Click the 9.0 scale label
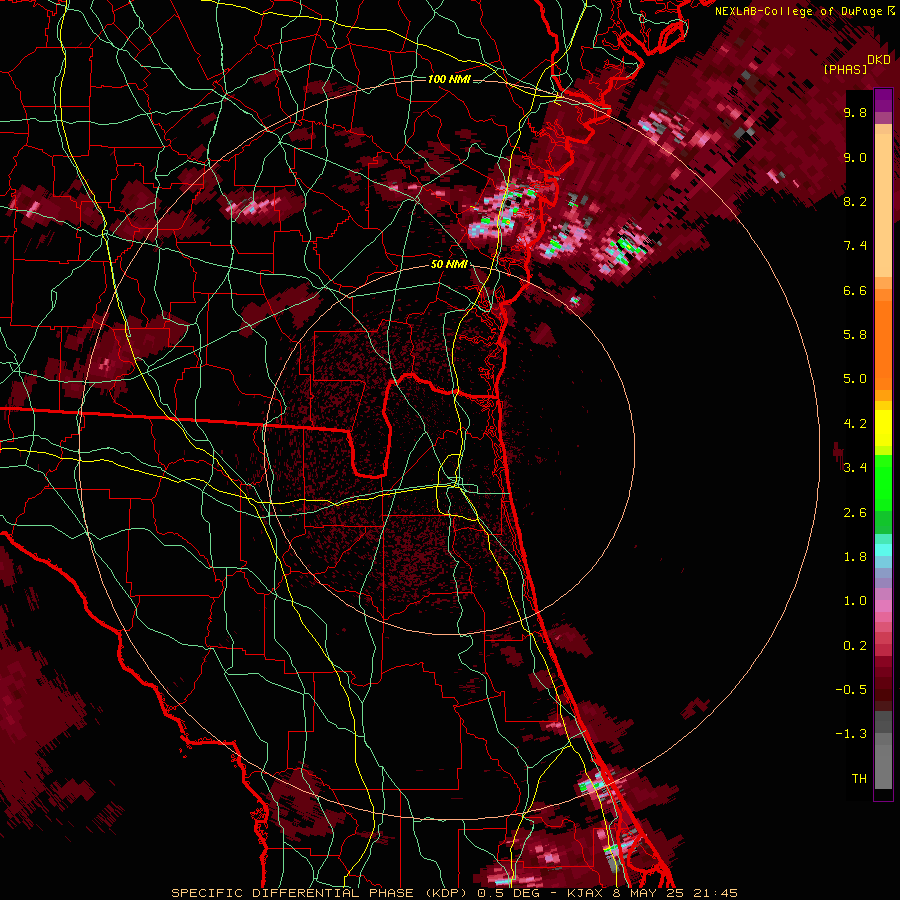Screen dimensions: 900x900 tap(855, 157)
